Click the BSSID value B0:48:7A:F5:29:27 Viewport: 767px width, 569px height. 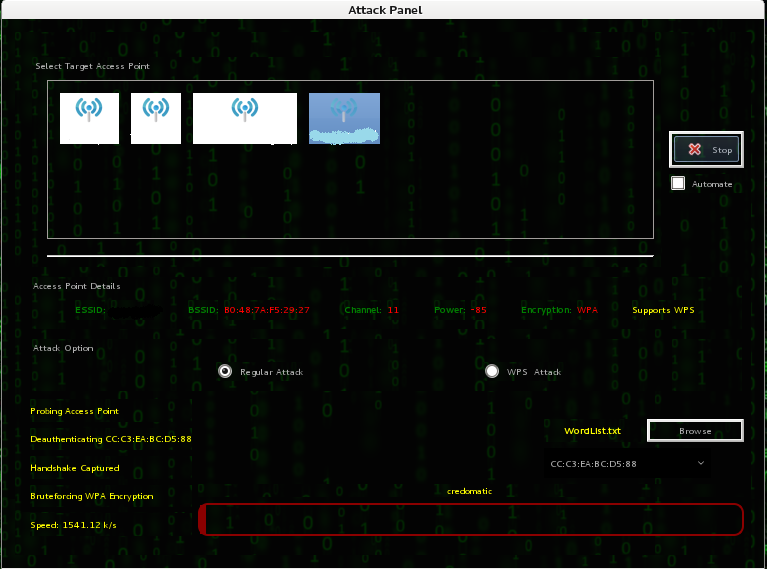point(267,310)
